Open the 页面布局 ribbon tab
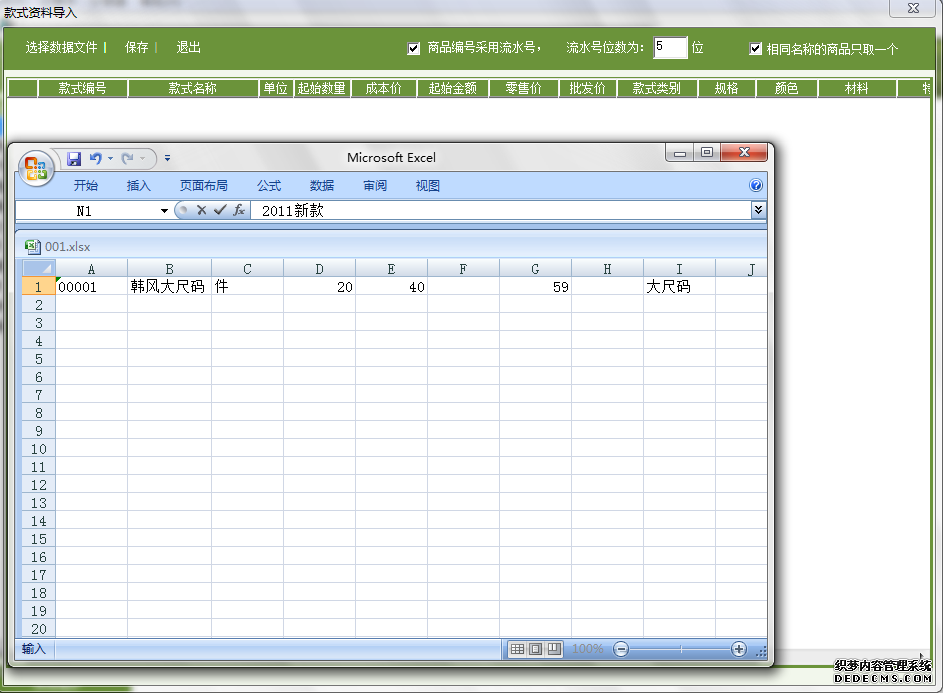The width and height of the screenshot is (943, 693). point(203,185)
